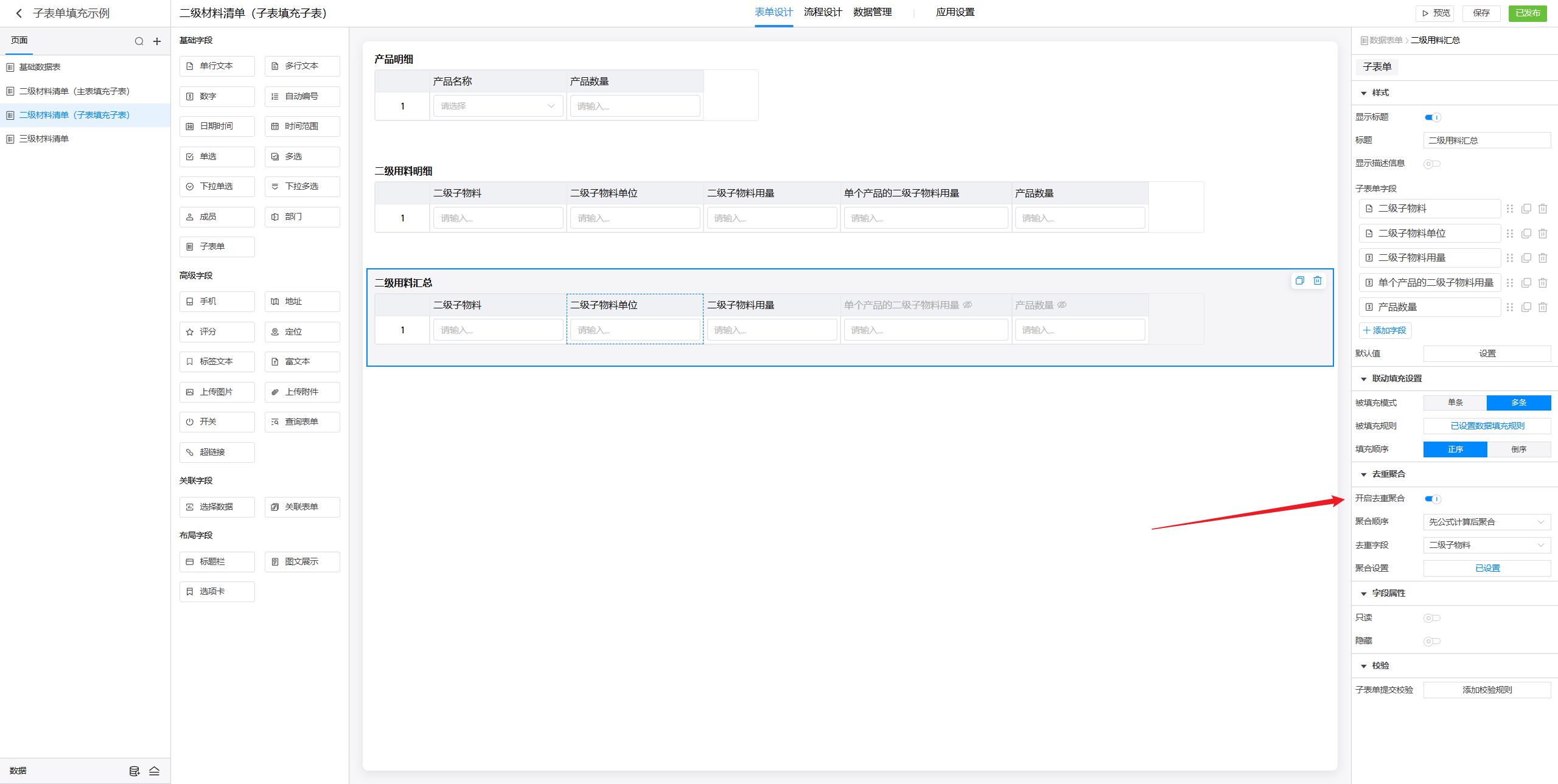
Task: Open the 去重字段 dropdown
Action: pyautogui.click(x=1486, y=545)
